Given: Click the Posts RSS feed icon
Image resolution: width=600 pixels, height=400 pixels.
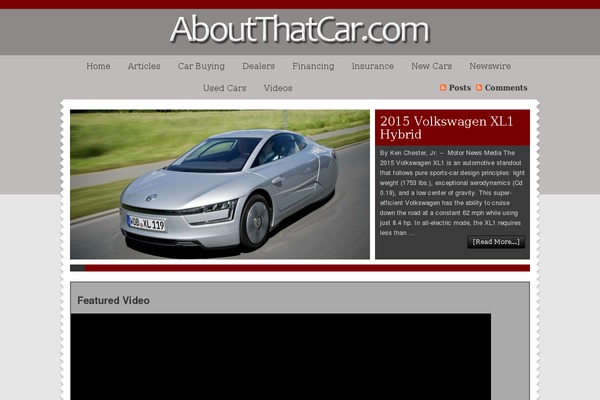Looking at the screenshot, I should pos(443,88).
